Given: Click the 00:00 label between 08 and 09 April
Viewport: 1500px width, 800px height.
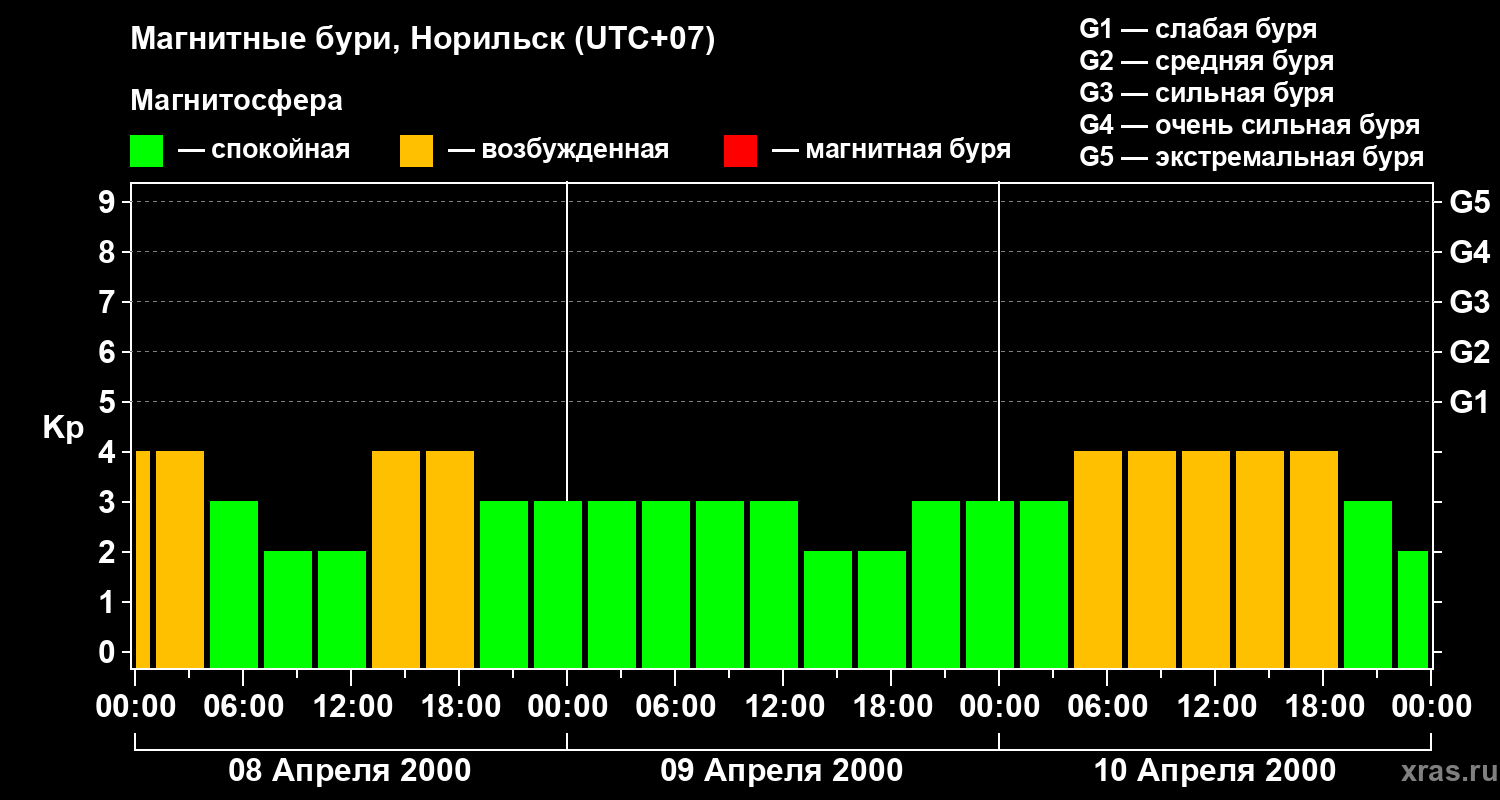Looking at the screenshot, I should click(567, 706).
